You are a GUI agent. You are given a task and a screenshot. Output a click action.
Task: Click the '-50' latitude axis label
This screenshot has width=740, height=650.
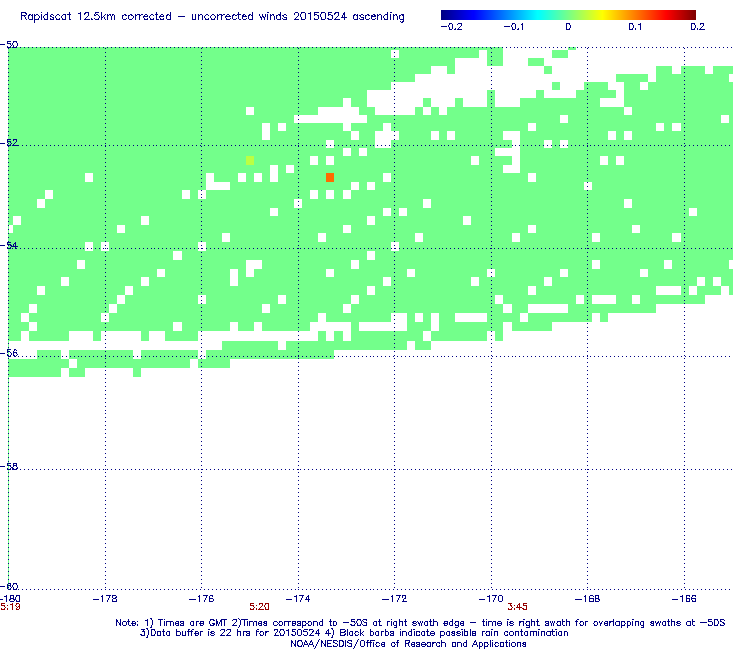[9, 45]
